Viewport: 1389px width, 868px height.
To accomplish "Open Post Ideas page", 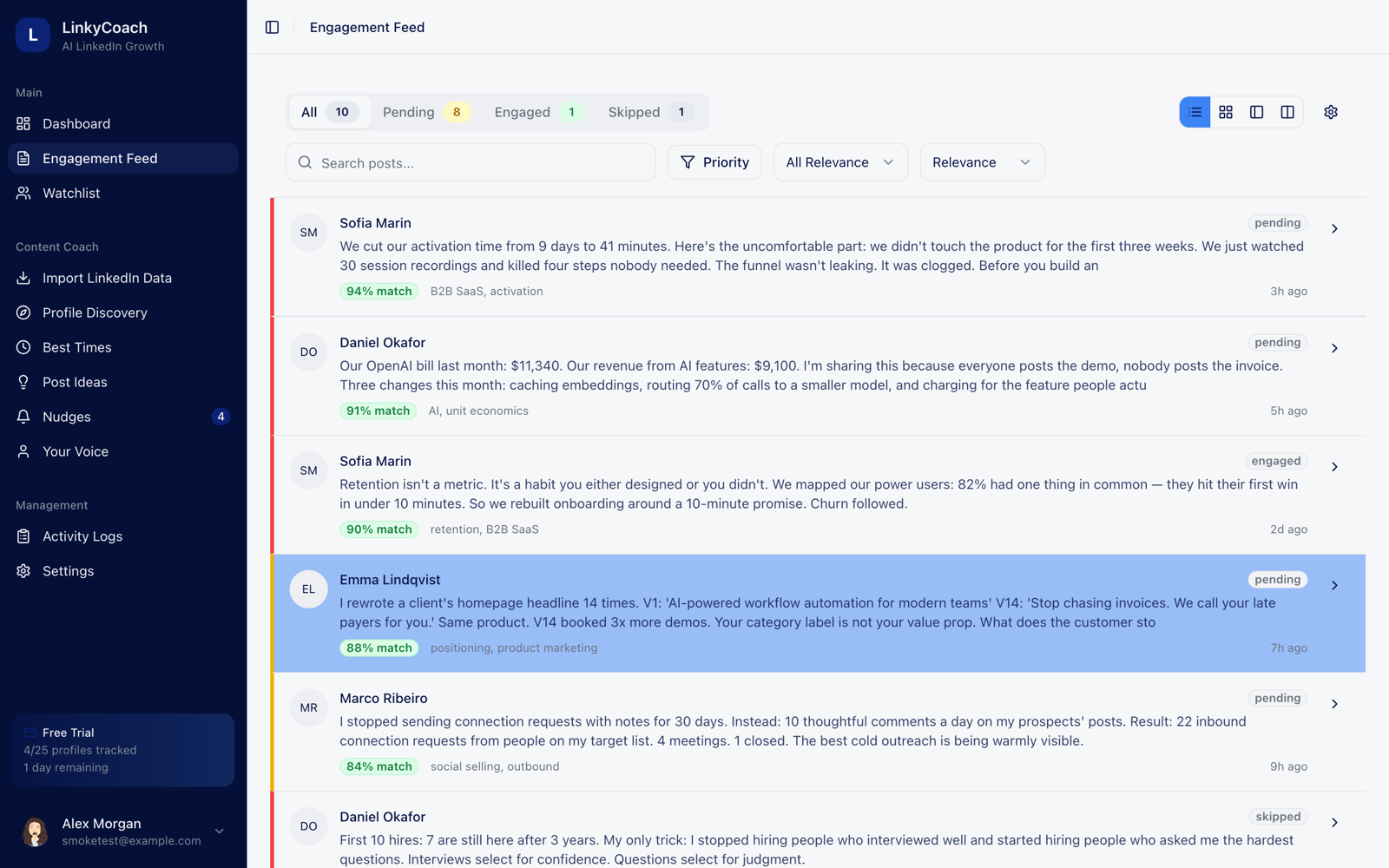I will click(x=123, y=382).
